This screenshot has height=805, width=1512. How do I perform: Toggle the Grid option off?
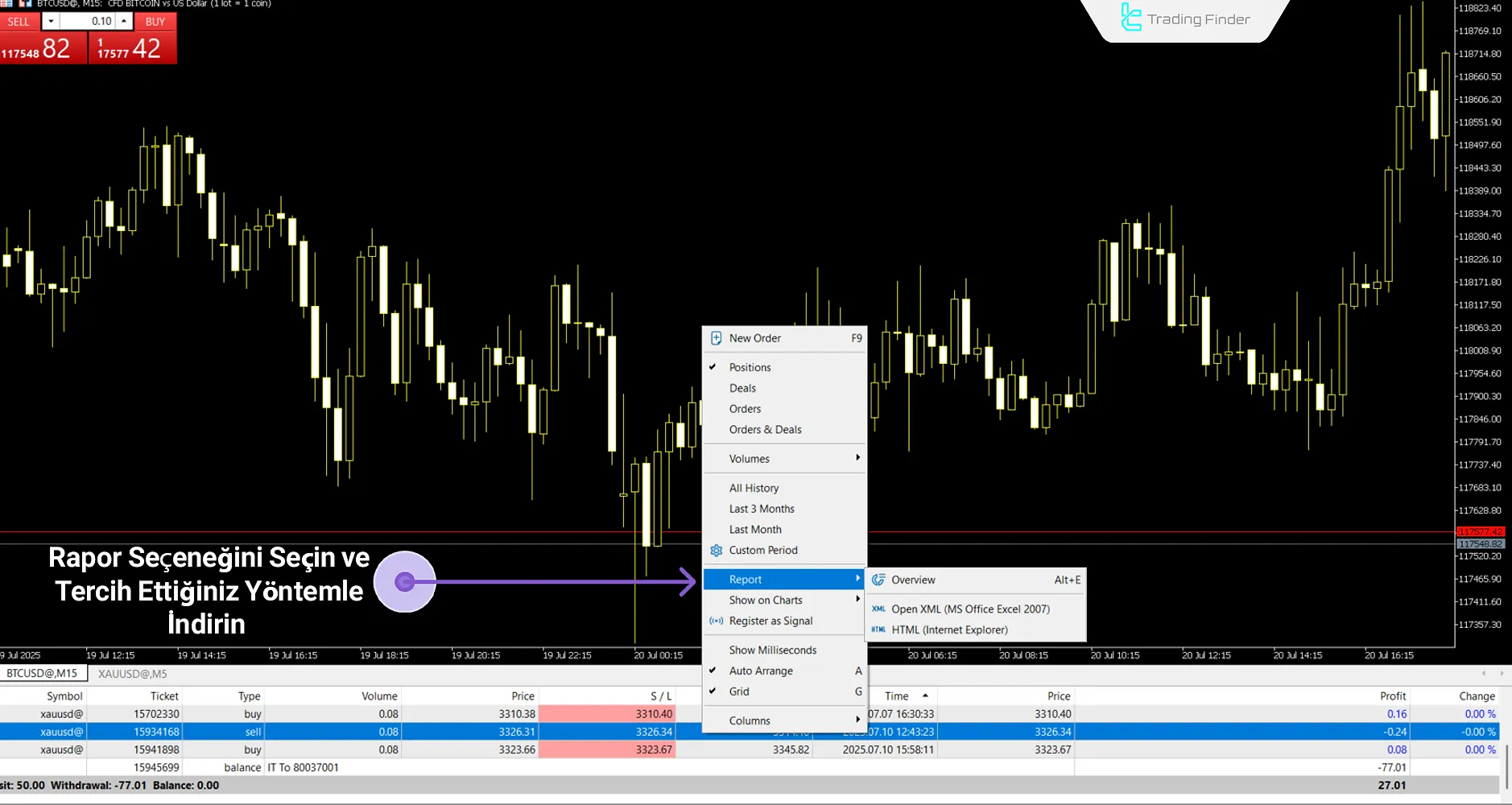pyautogui.click(x=739, y=692)
